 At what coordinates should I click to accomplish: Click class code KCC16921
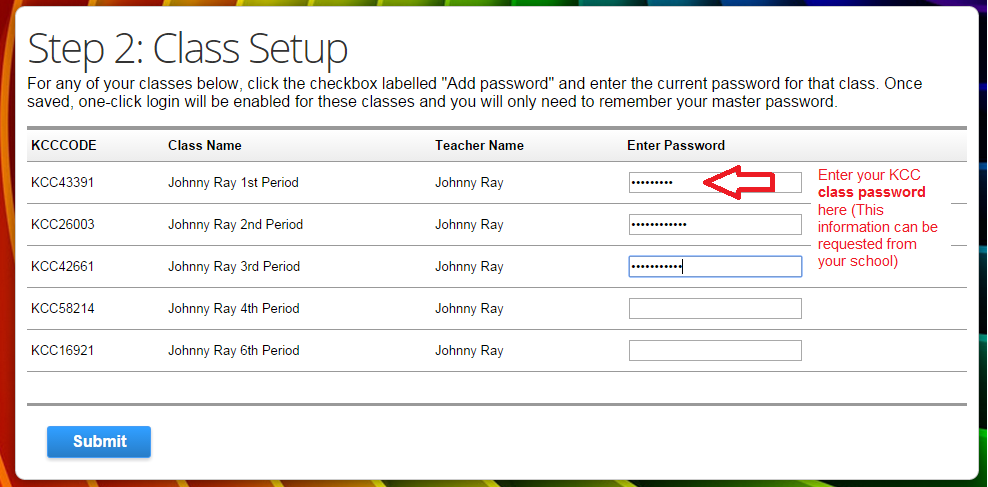63,351
